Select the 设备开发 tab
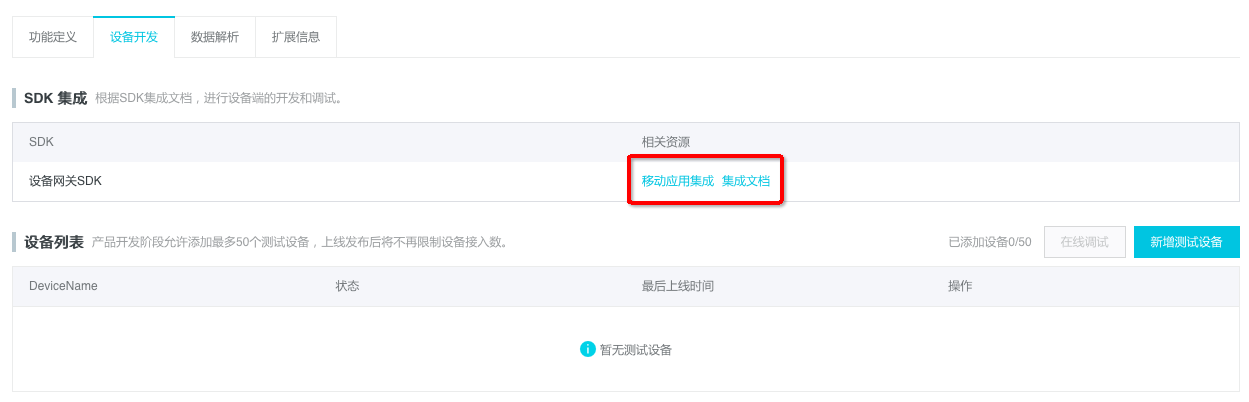The image size is (1249, 402). coord(134,37)
